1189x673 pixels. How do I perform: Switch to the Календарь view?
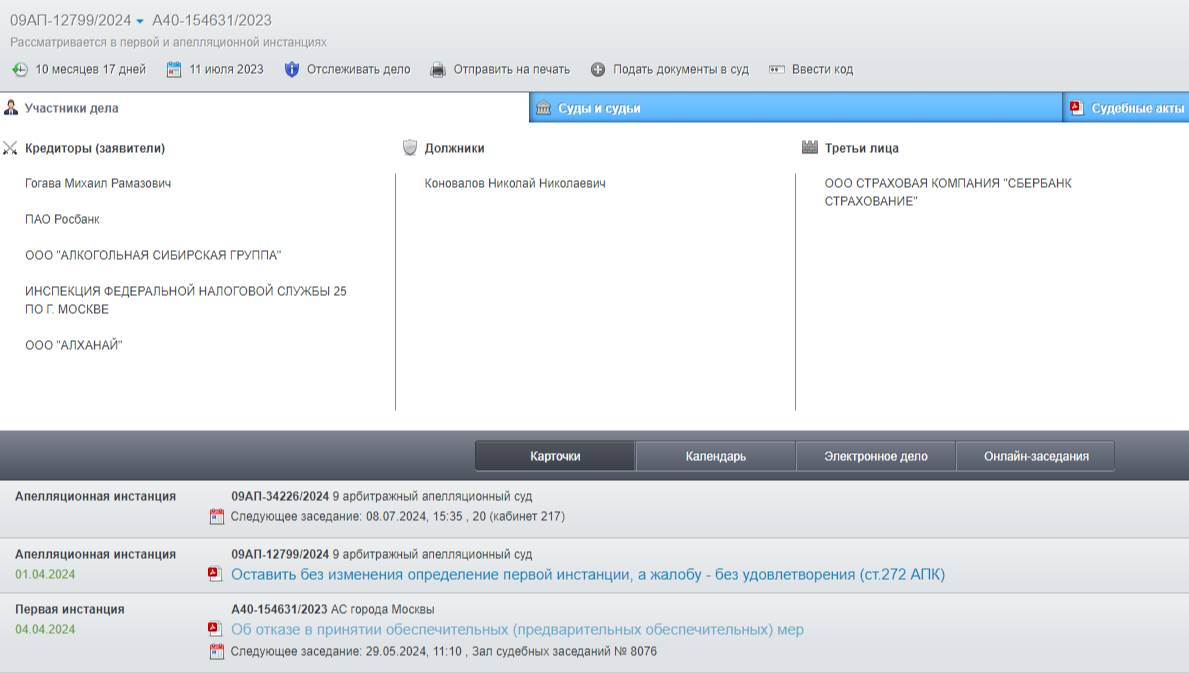coord(715,456)
